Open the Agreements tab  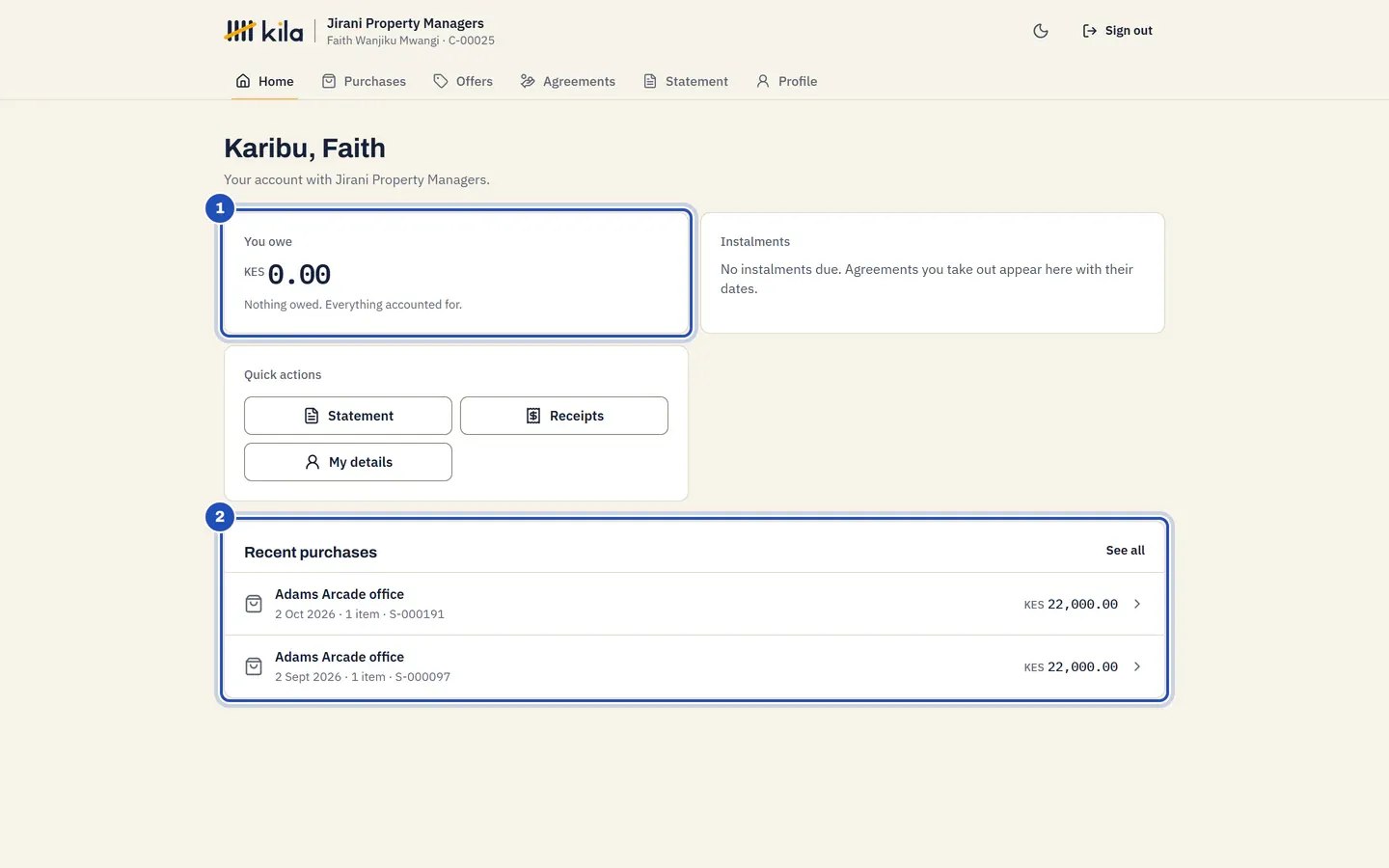pos(567,81)
